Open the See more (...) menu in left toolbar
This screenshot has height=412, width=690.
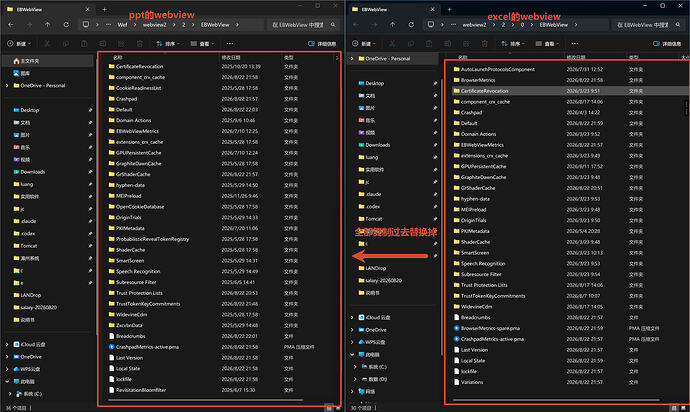point(230,44)
